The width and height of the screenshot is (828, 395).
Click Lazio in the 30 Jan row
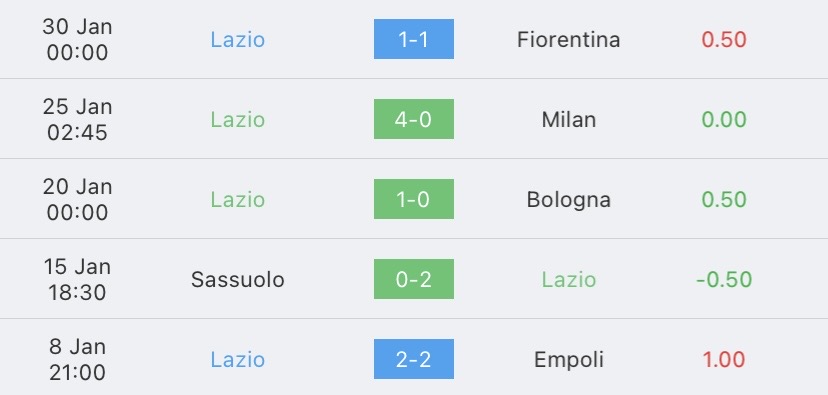238,40
